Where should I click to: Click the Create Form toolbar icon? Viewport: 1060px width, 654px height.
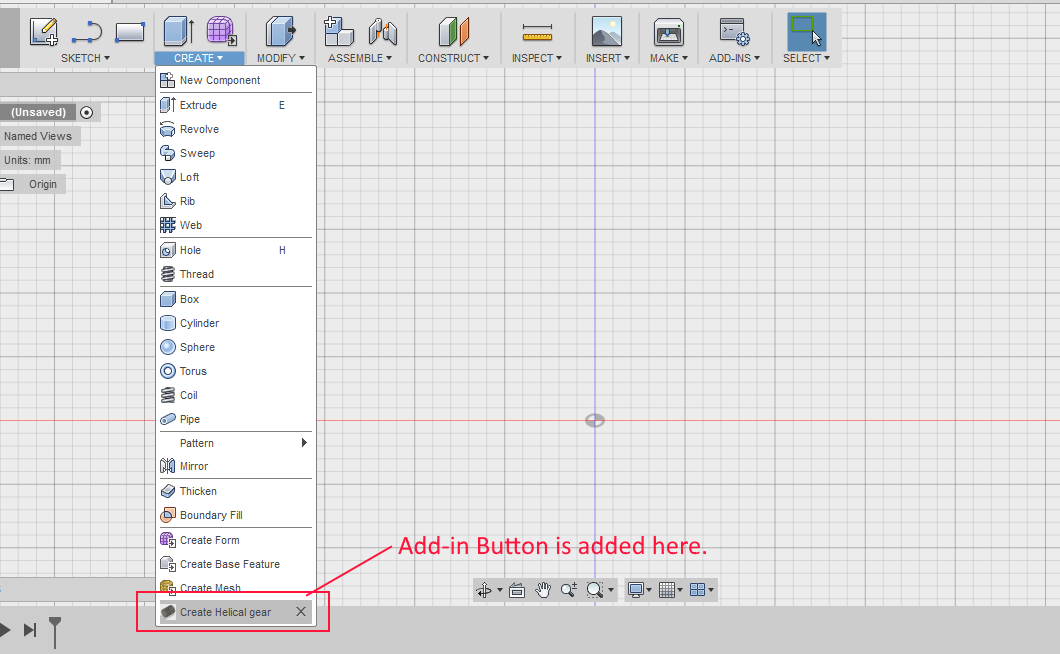pos(221,31)
